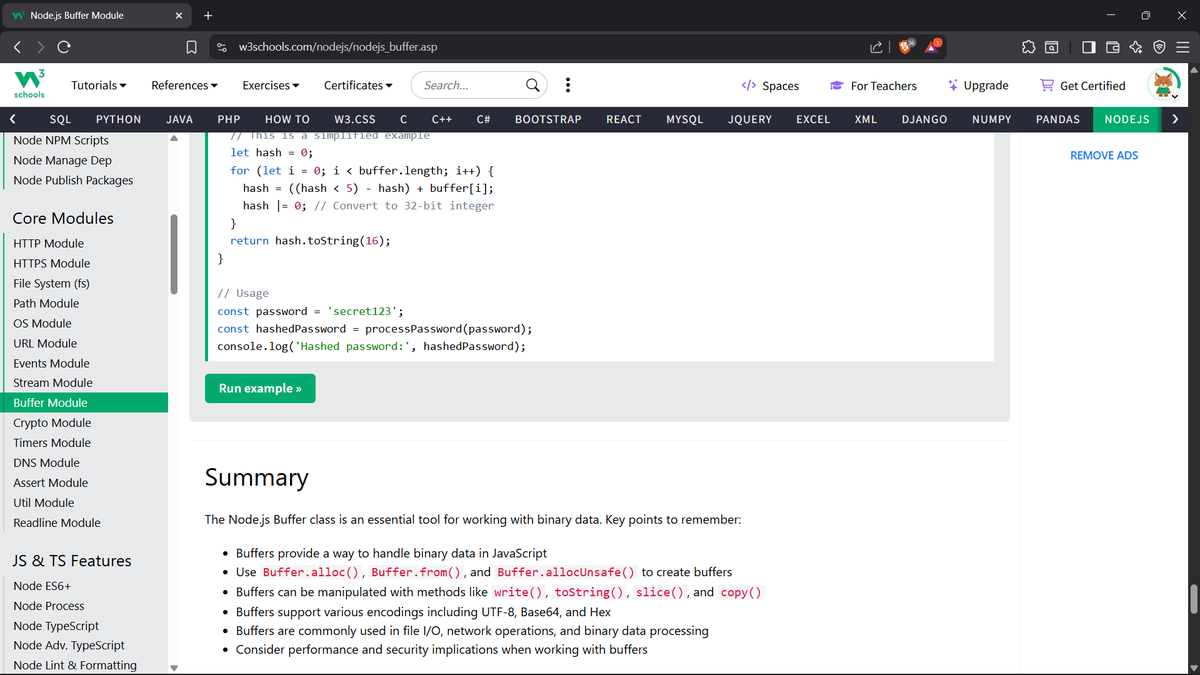Click the share page icon
This screenshot has height=675, width=1200.
877,47
